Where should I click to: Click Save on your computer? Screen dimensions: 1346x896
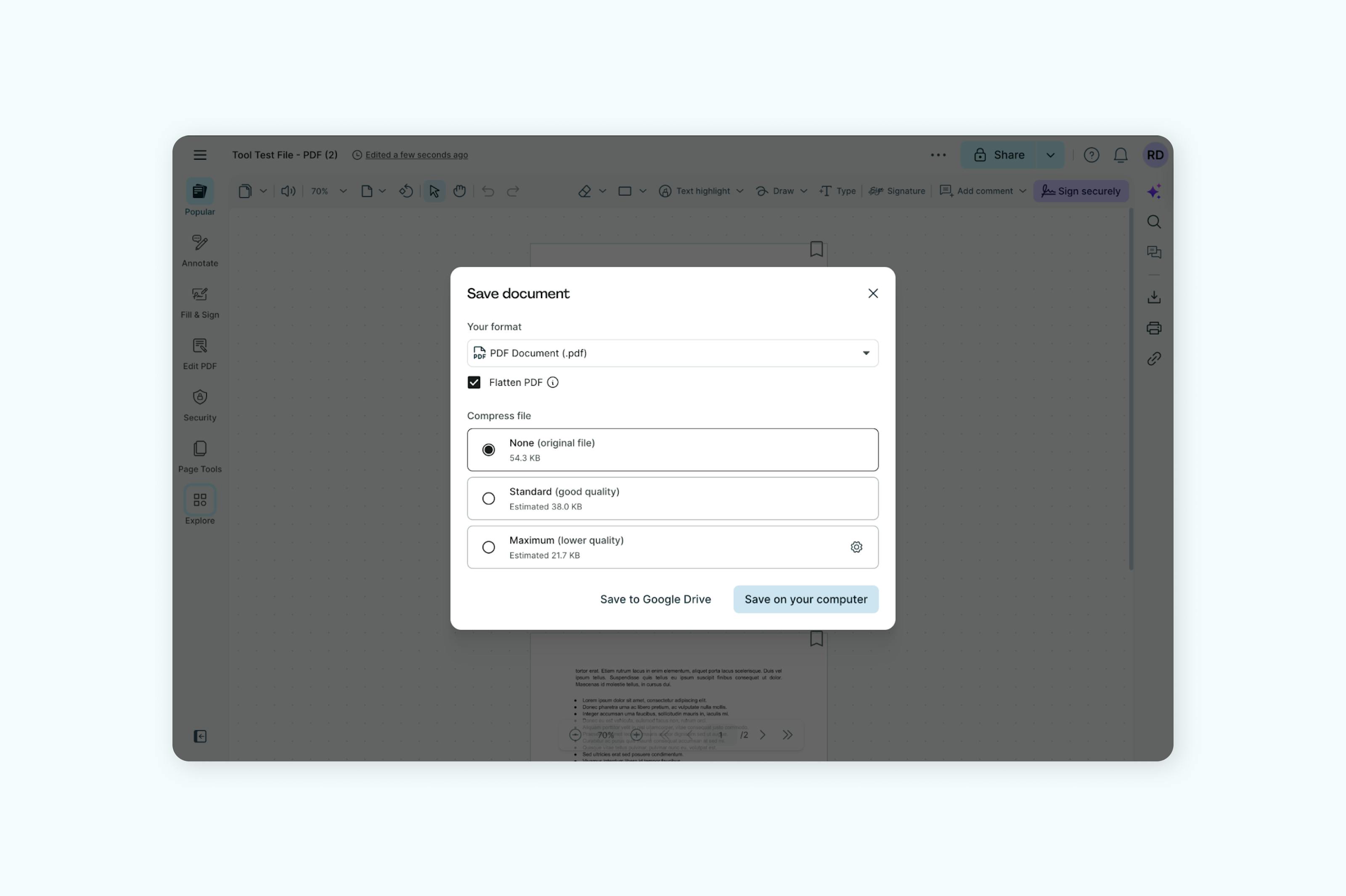[805, 599]
